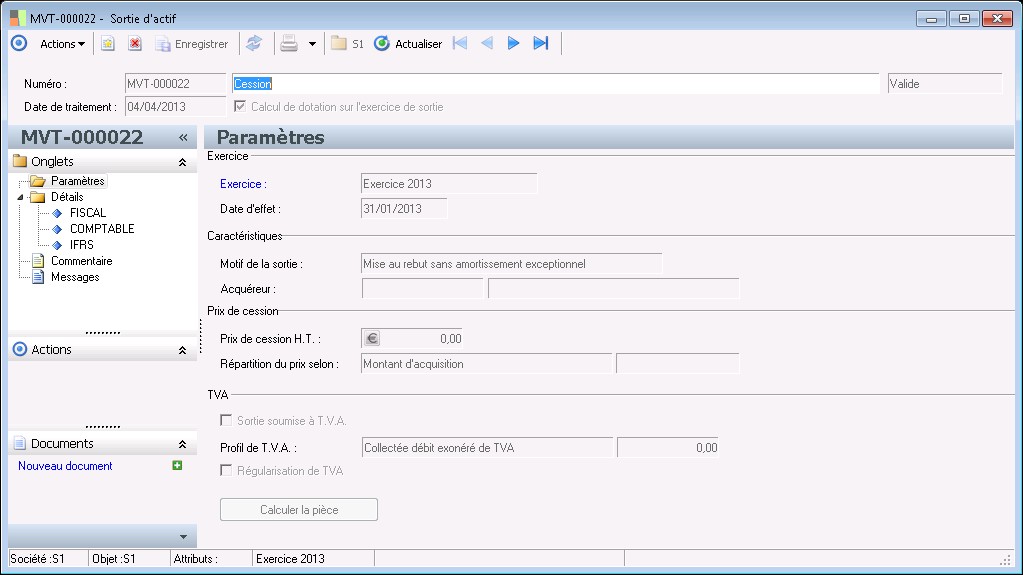Toggle Calcul de dotation sur l'exercice checkbox
Screen dimensions: 1023x575
240,107
